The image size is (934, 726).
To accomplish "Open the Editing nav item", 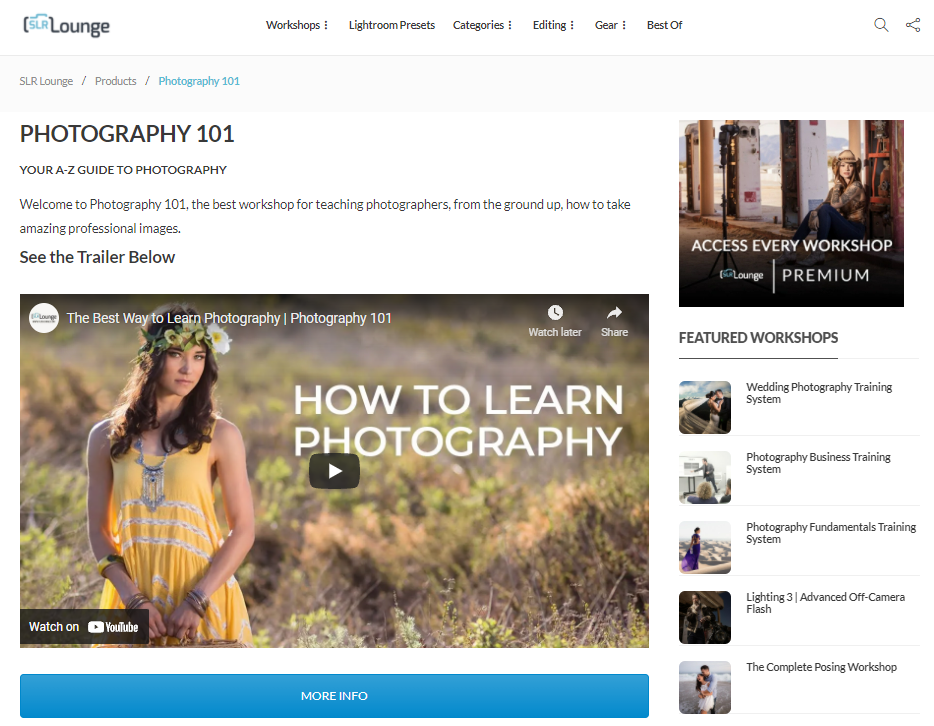I will tap(549, 25).
